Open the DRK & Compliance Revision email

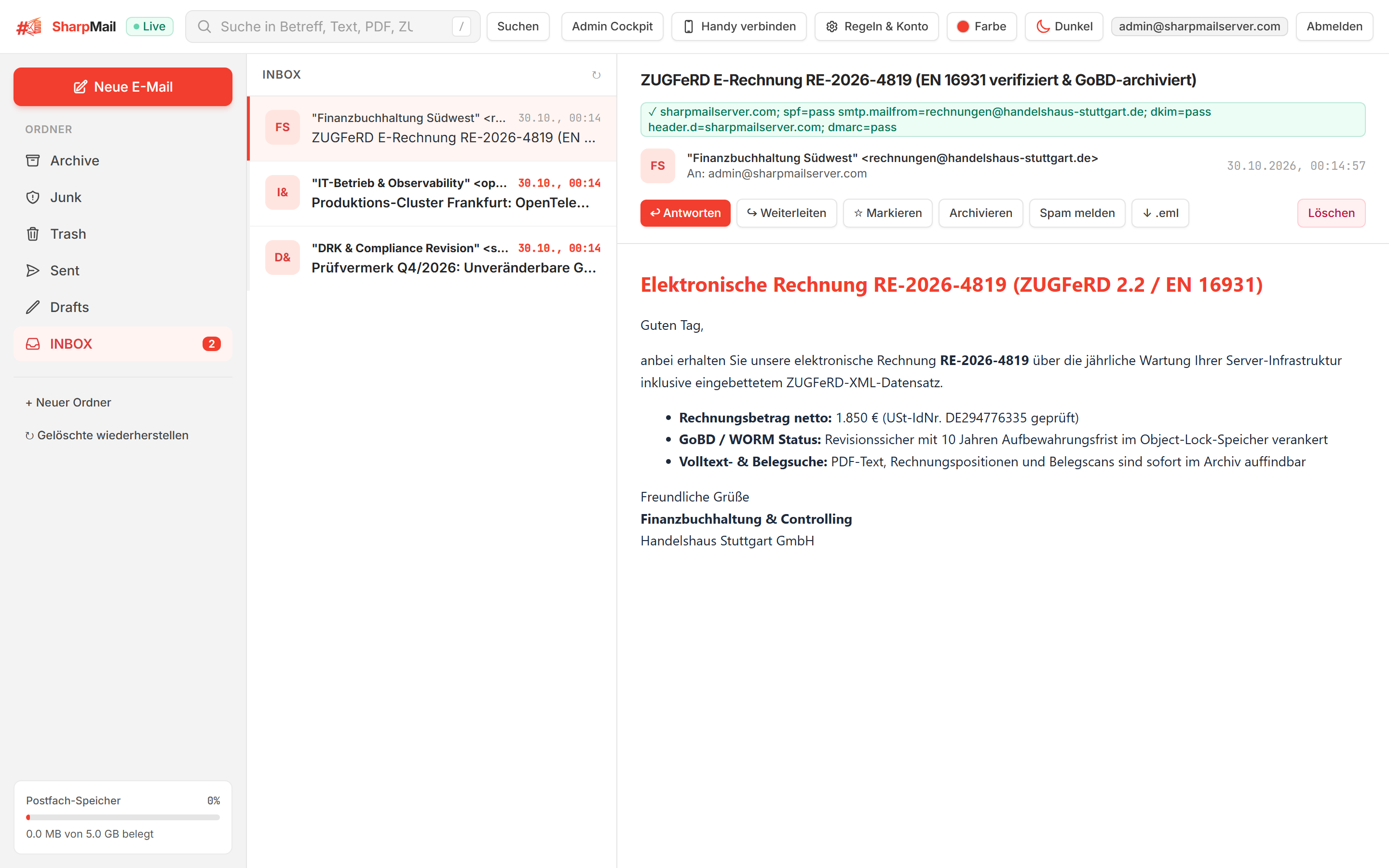point(433,258)
